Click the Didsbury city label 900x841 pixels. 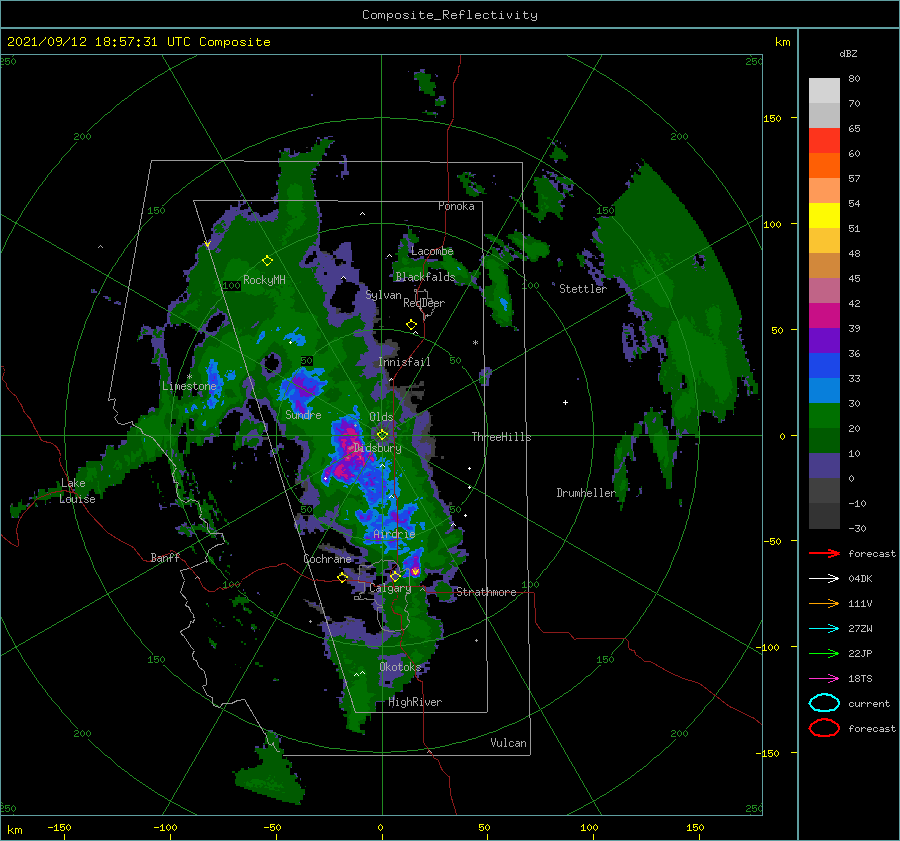point(377,448)
